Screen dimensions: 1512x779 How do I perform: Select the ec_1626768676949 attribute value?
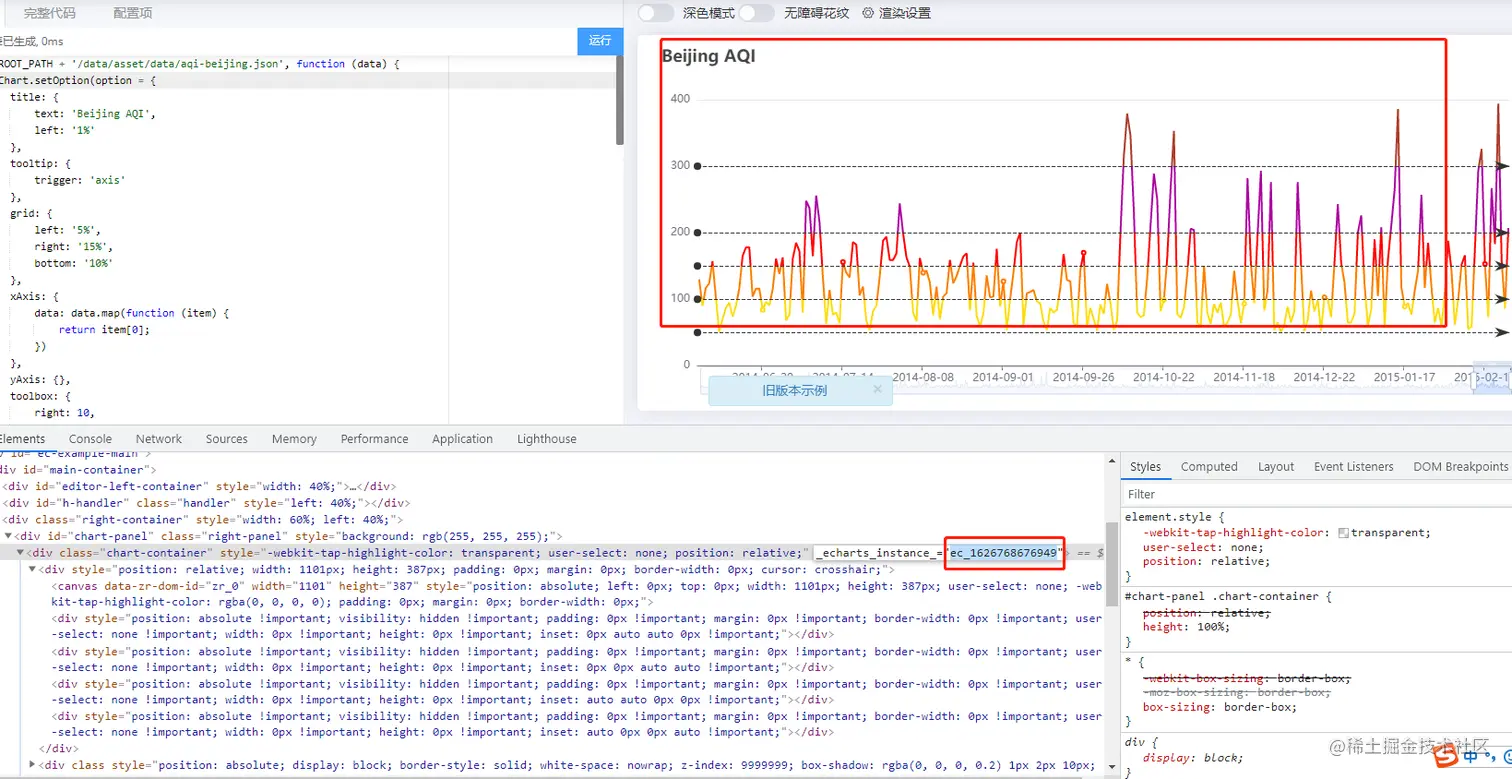(x=1003, y=553)
